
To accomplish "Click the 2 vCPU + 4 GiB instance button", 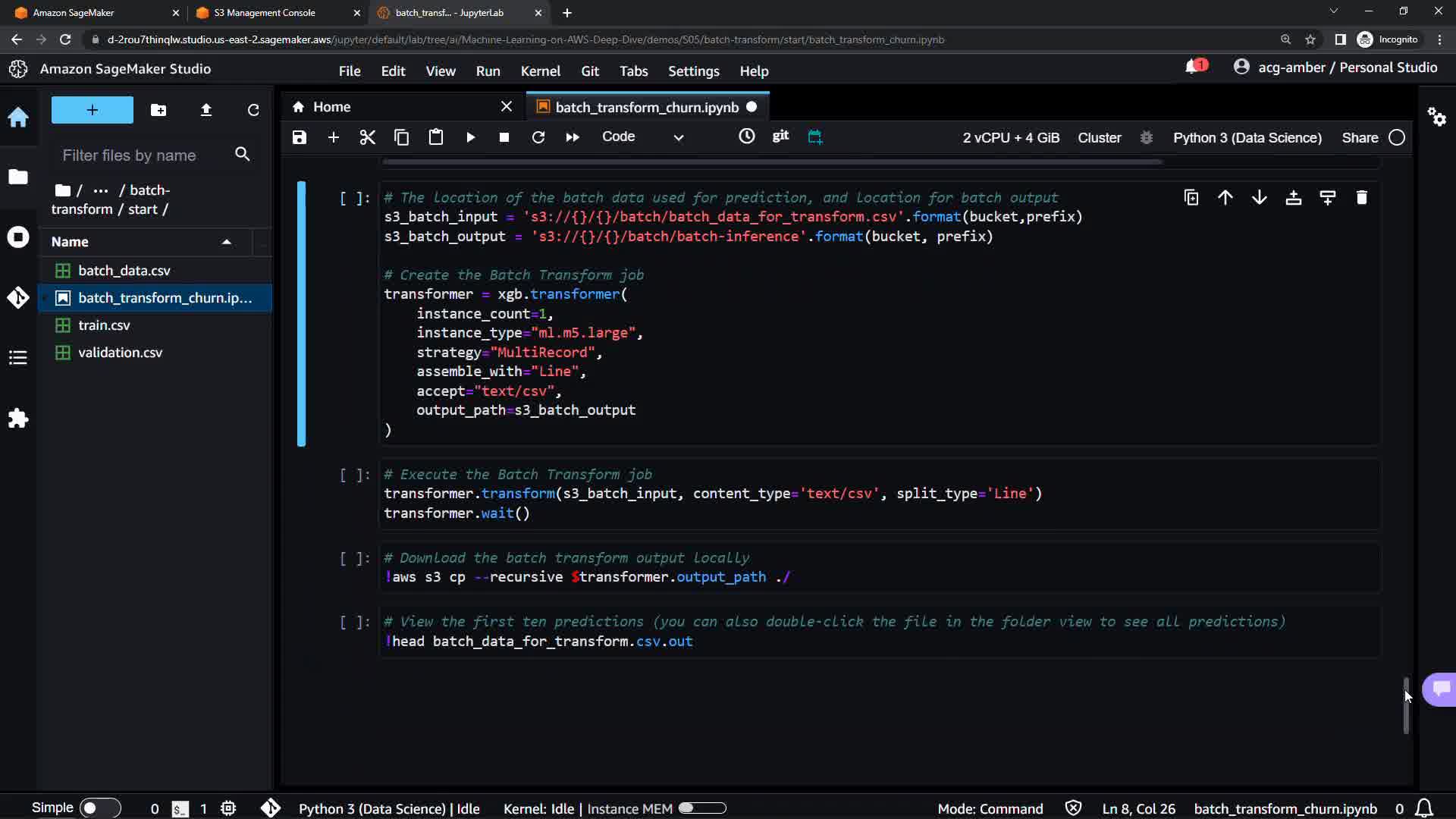I will click(1010, 138).
